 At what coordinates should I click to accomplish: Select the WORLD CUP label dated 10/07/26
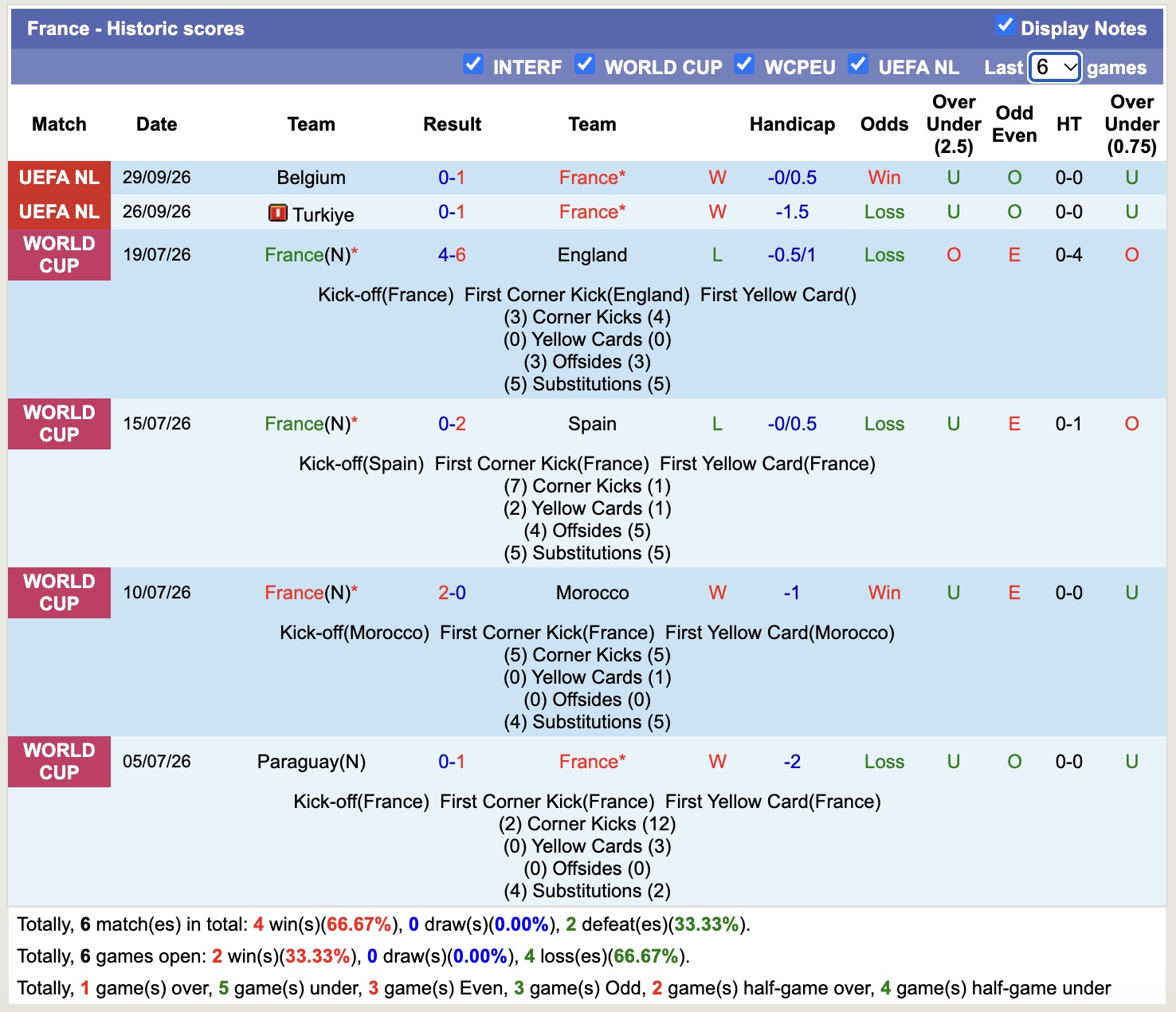point(59,593)
